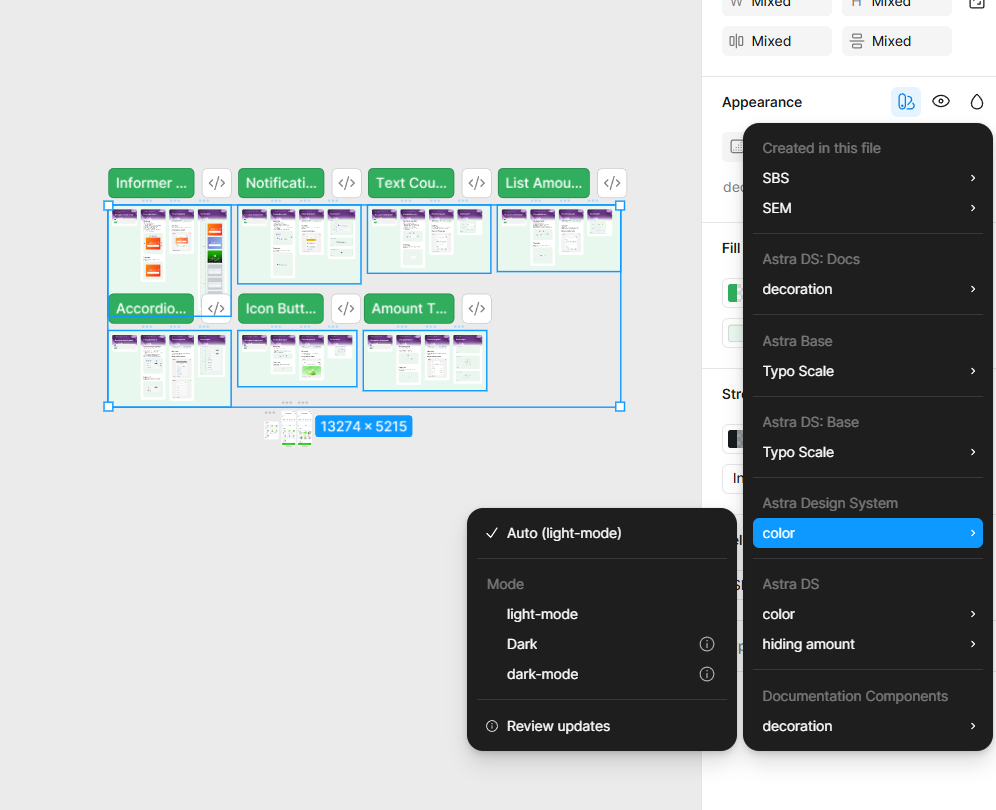Select the Notificati... frame label

pos(281,183)
